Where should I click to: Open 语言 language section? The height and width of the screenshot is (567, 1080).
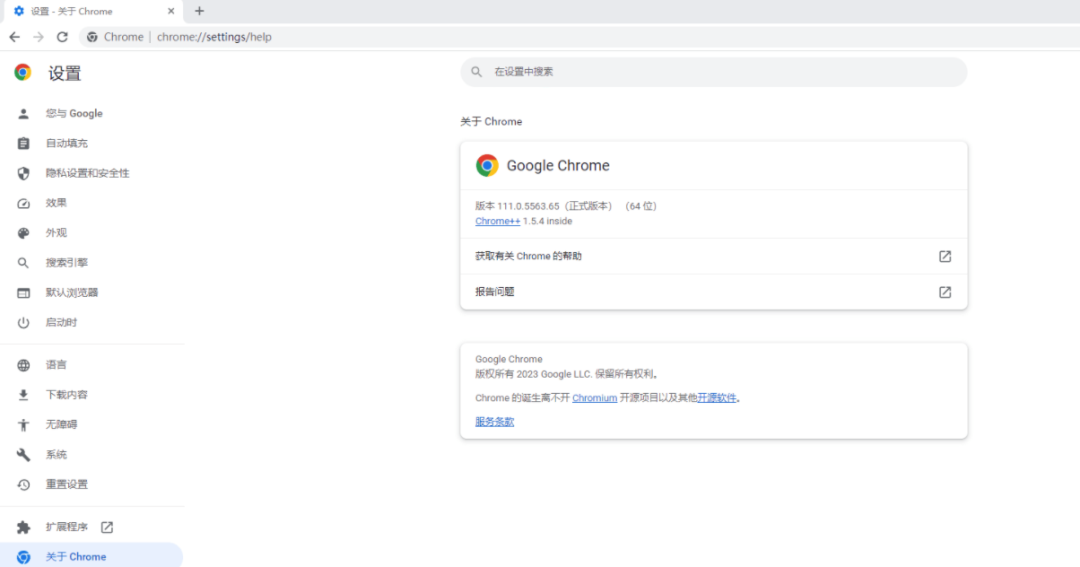92,365
